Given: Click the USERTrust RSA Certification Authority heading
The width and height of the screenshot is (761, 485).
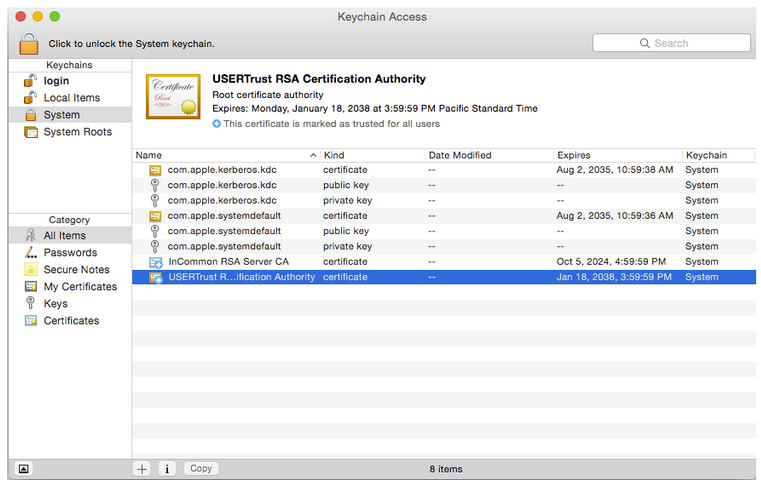Looking at the screenshot, I should 319,79.
